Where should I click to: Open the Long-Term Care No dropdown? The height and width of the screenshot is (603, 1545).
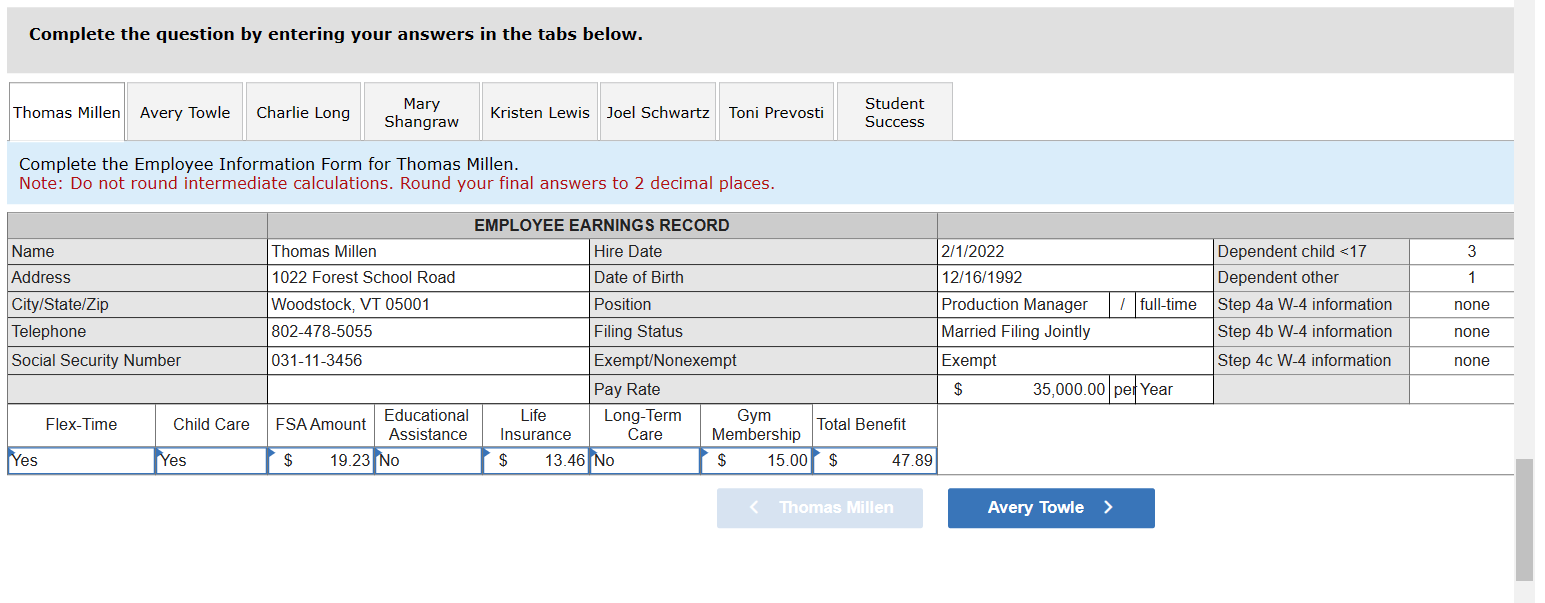[x=645, y=461]
